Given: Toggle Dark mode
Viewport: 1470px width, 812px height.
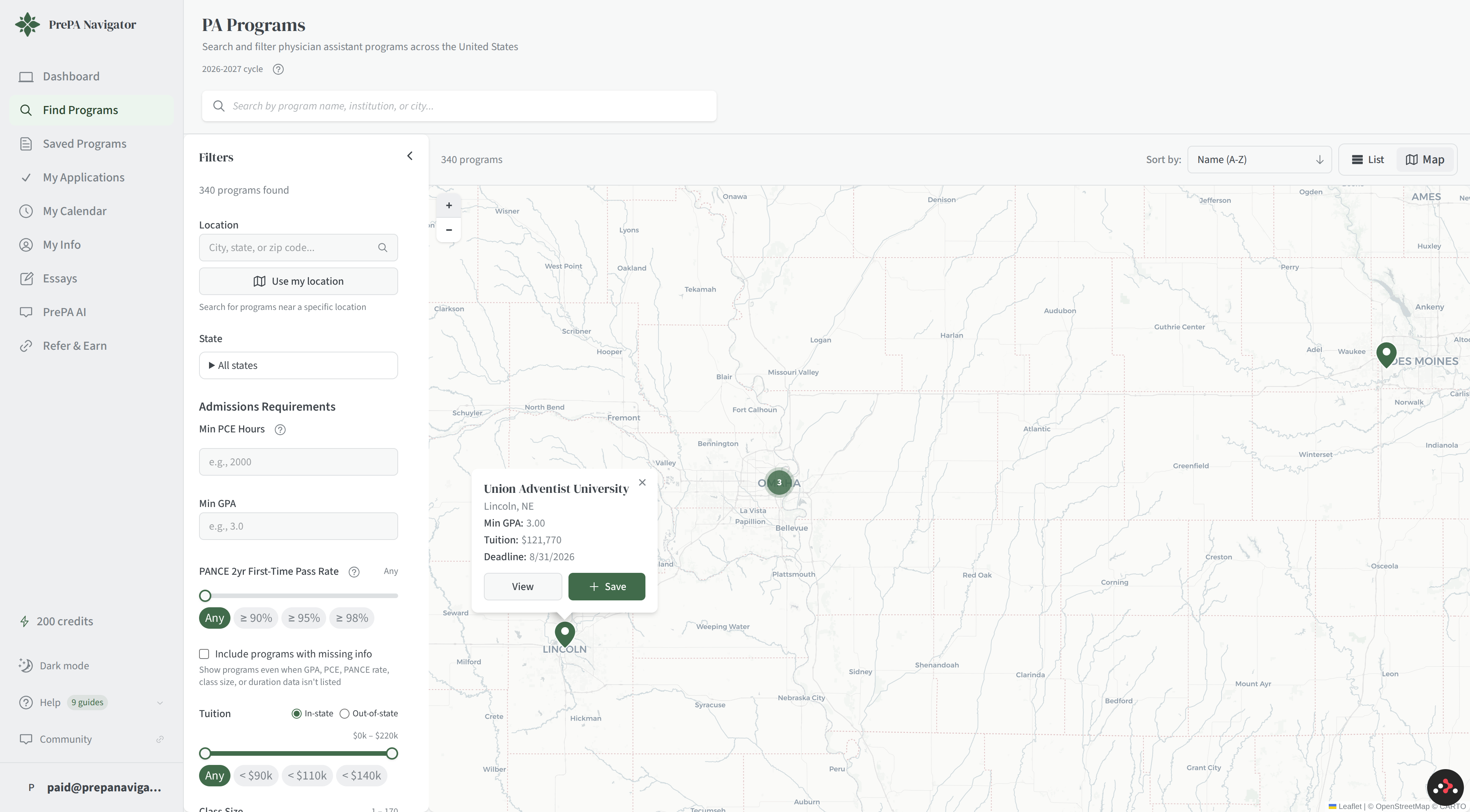Looking at the screenshot, I should (x=54, y=666).
